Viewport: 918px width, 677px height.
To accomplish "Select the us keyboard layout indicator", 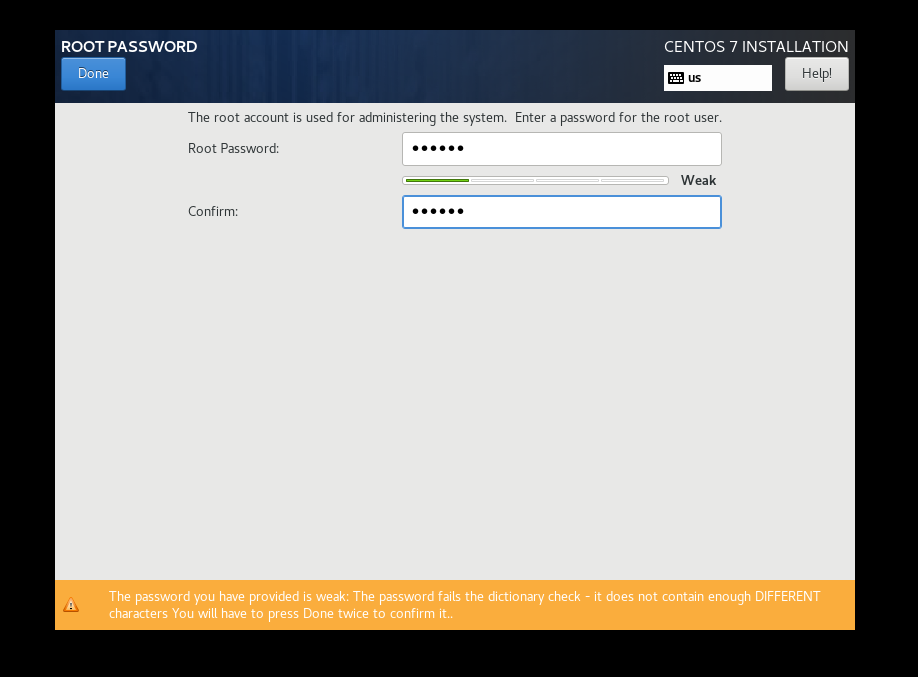I will (x=717, y=78).
